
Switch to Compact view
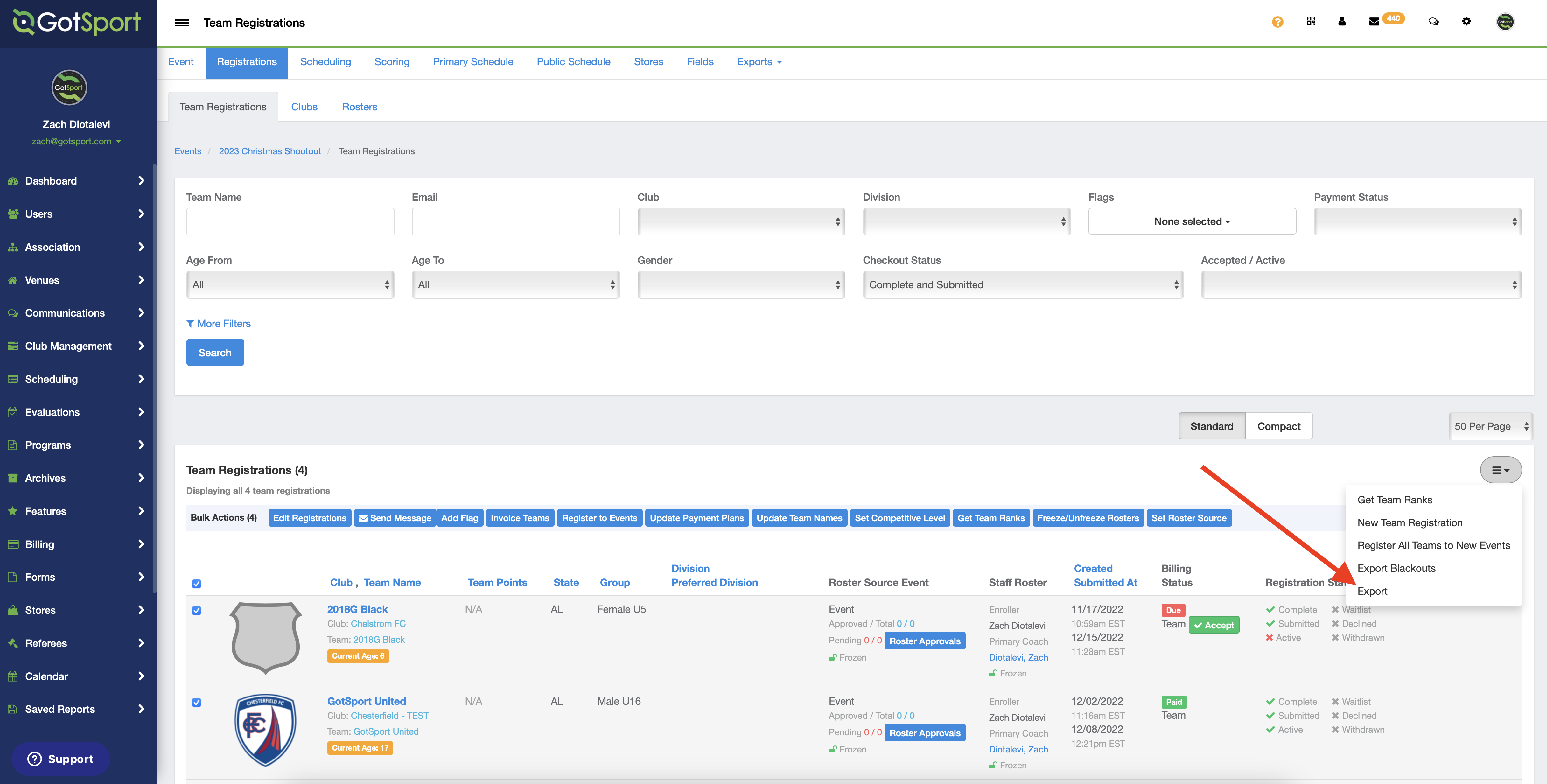coord(1278,426)
